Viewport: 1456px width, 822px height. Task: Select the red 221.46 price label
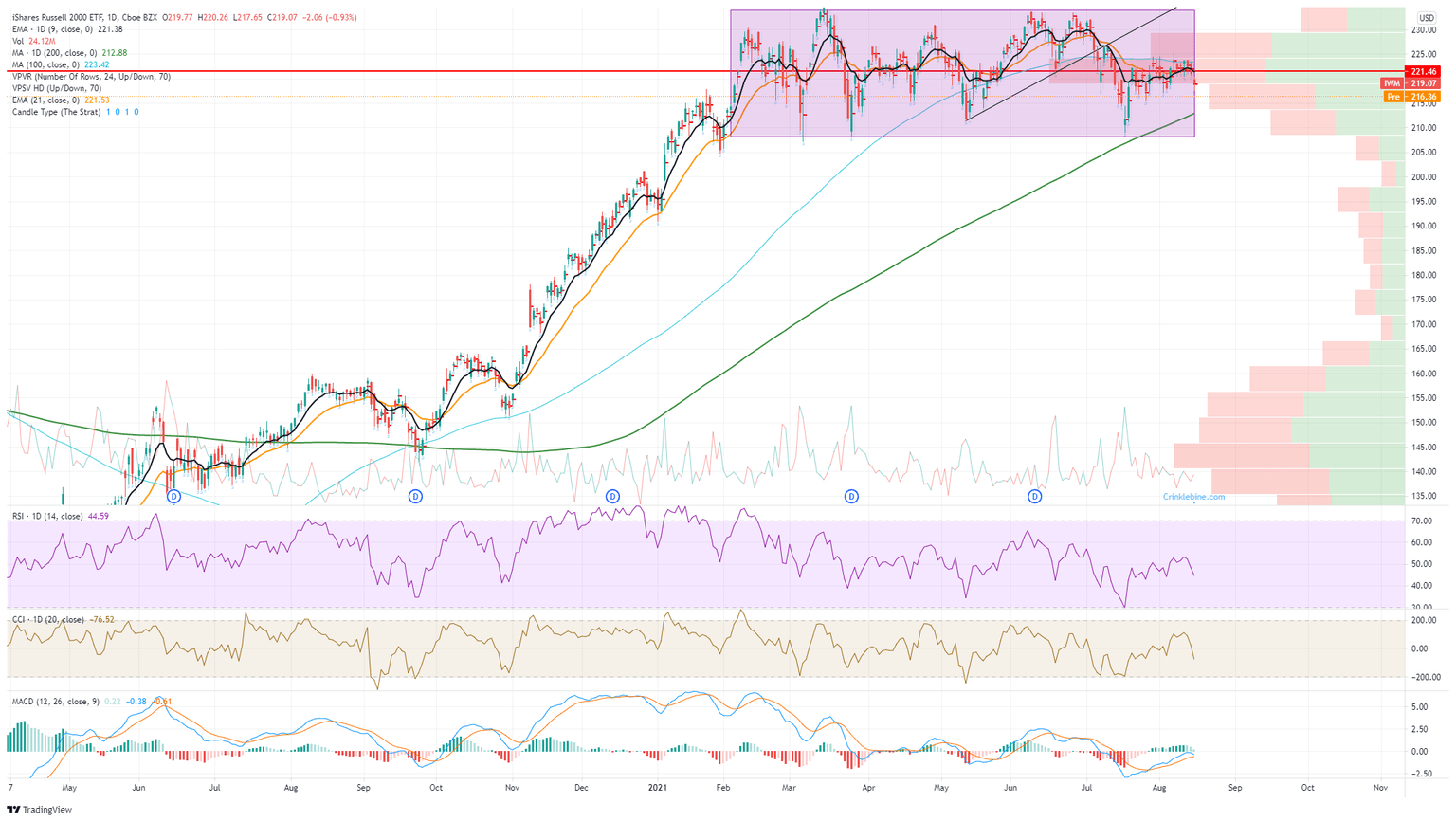pos(1425,71)
